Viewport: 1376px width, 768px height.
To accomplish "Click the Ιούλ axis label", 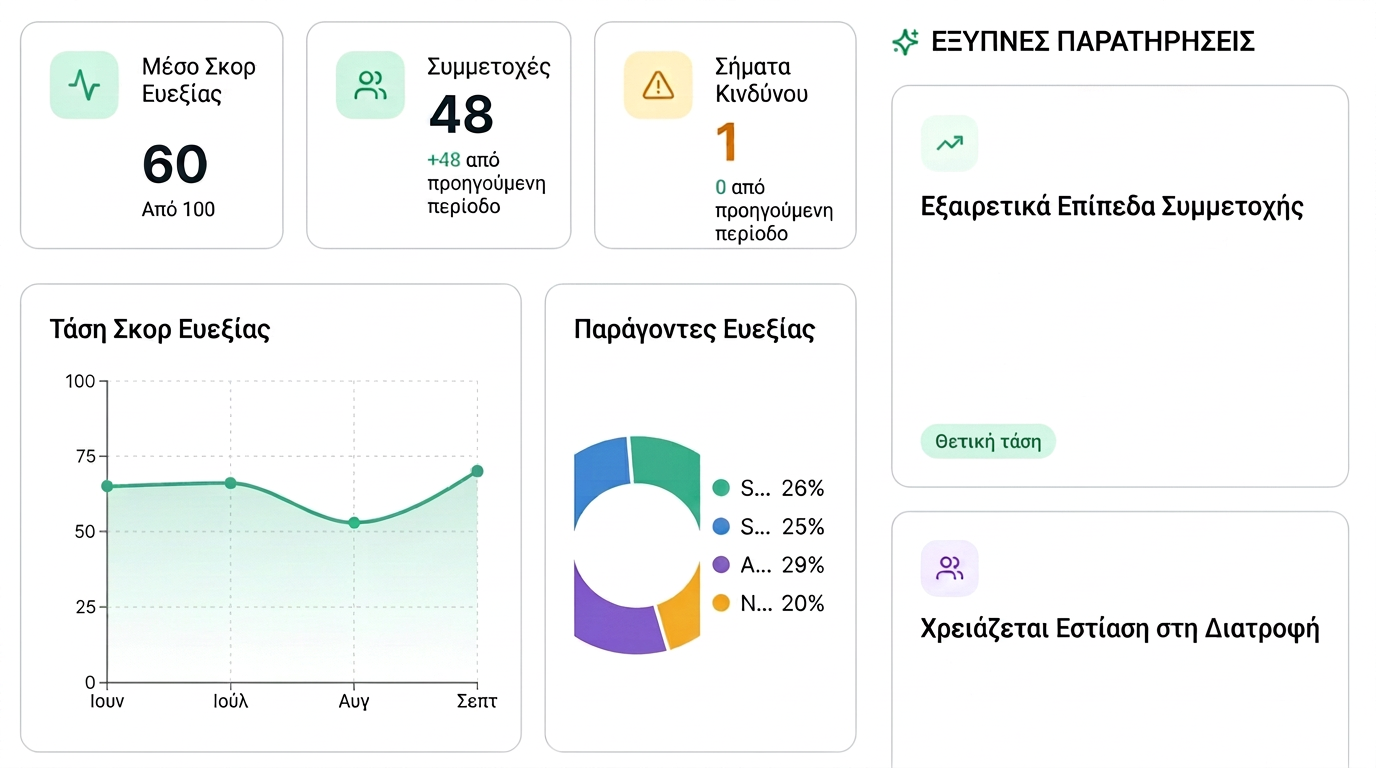I will [x=230, y=701].
